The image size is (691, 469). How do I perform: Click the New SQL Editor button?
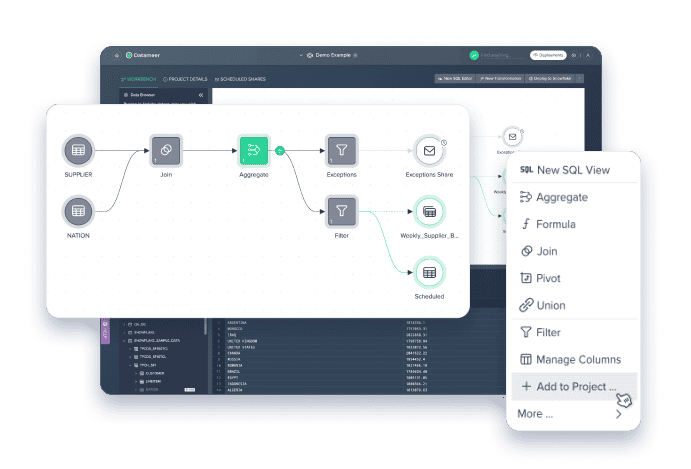455,78
